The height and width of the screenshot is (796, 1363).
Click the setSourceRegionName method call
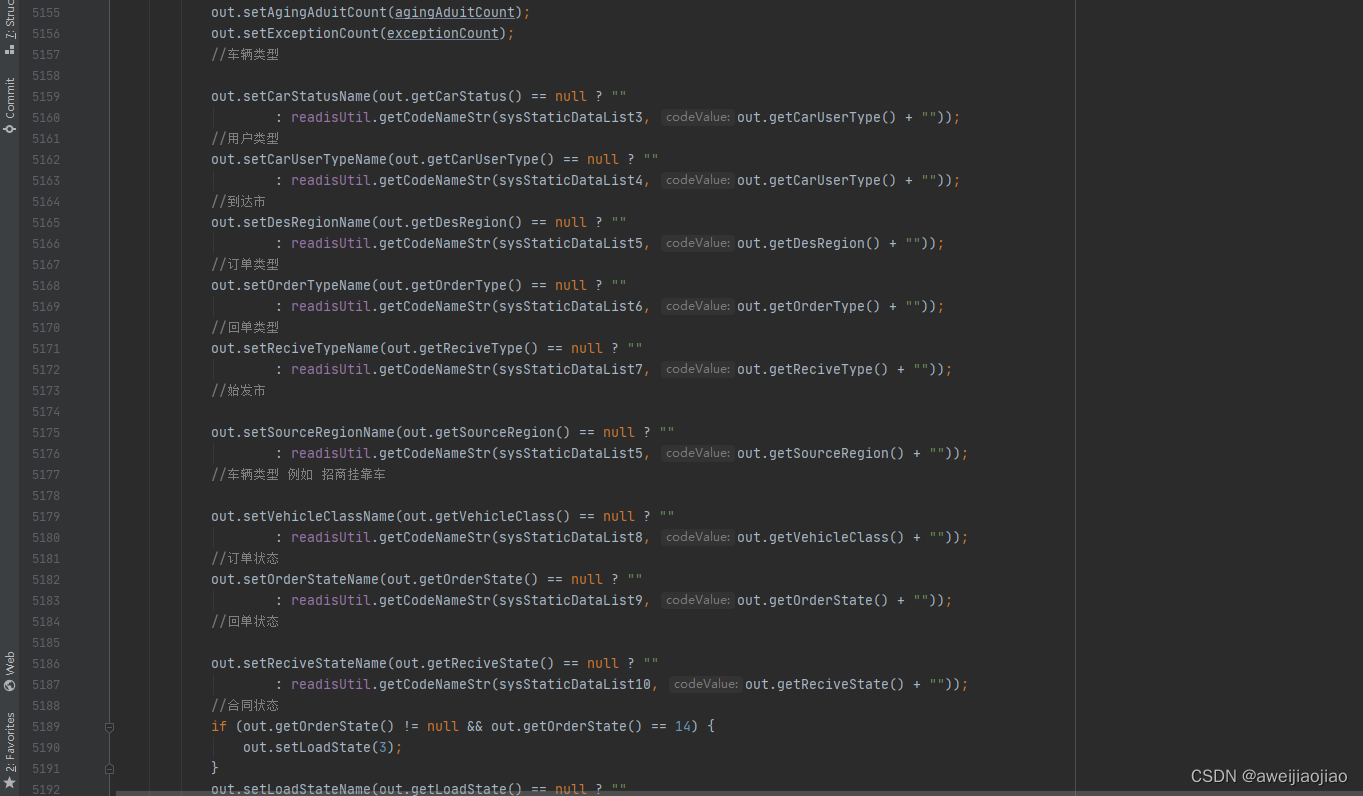(x=319, y=433)
